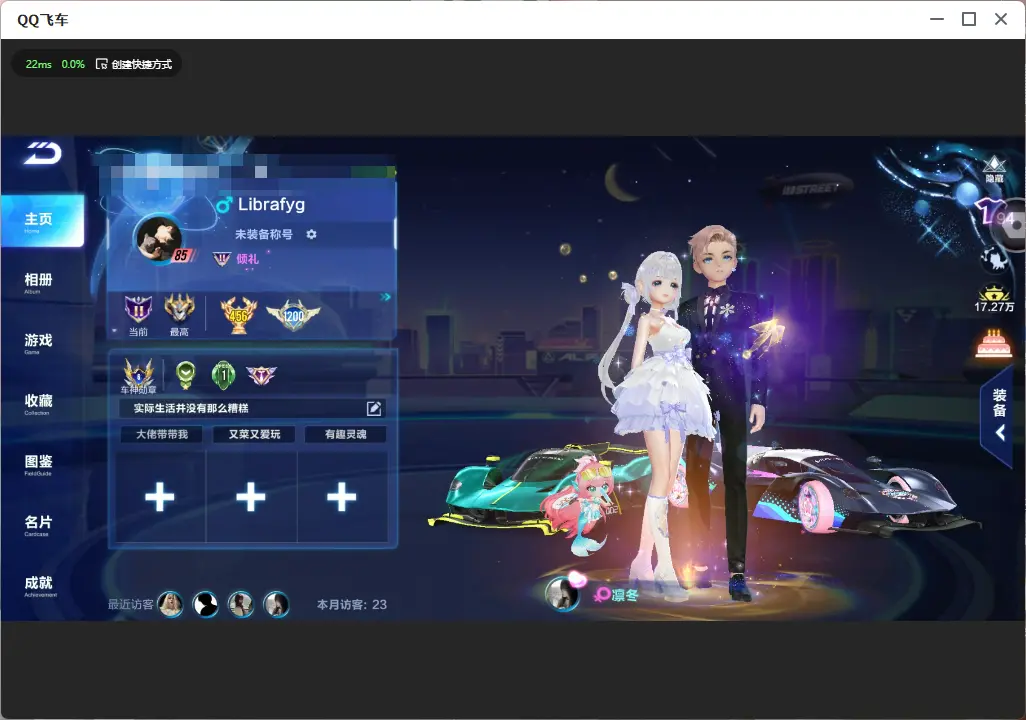1026x720 pixels.
Task: Click the green number 1 medal
Action: pyautogui.click(x=223, y=374)
